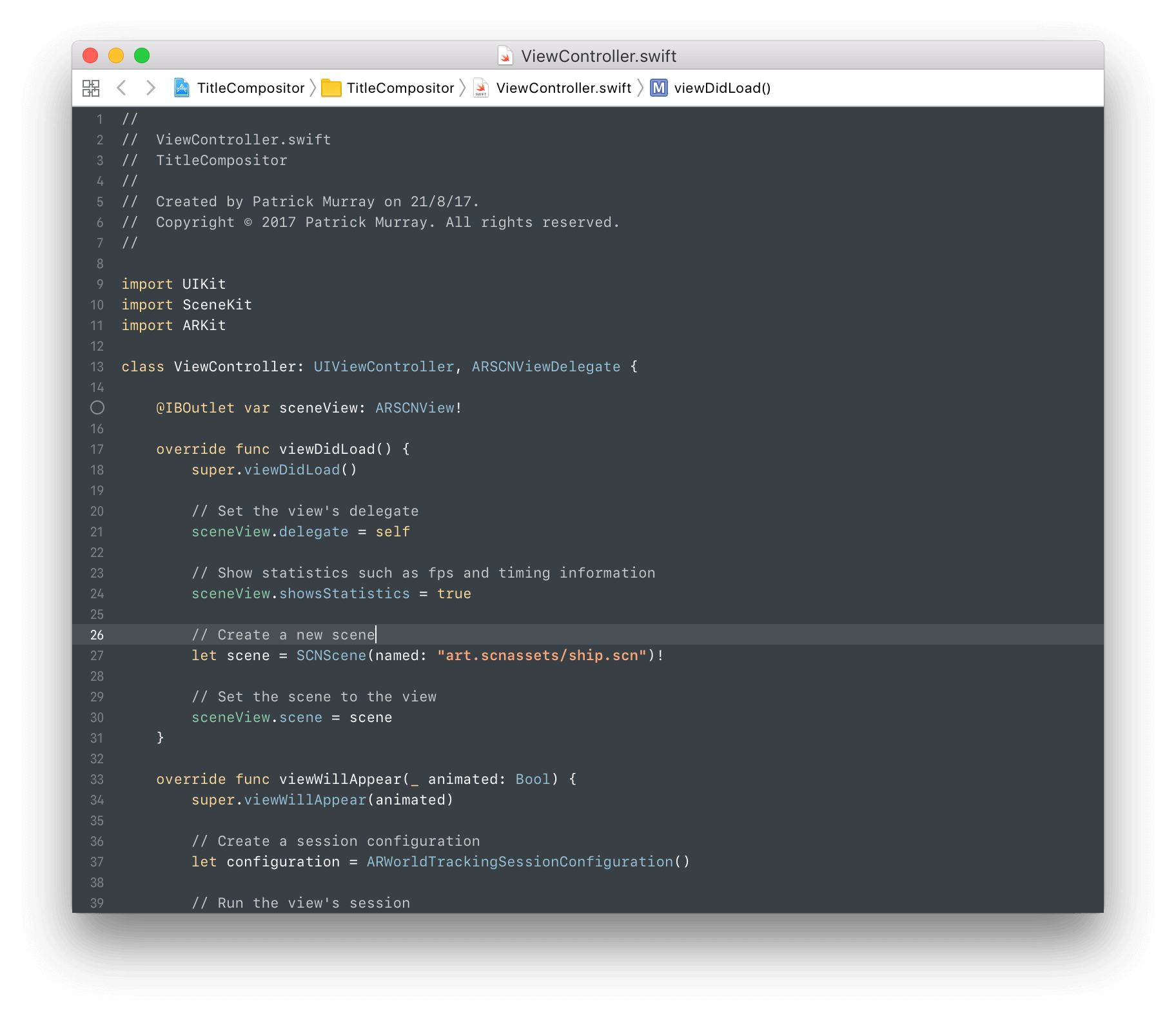Minimize the window with yellow button
Screen dimensions: 1176x1016
[116, 55]
